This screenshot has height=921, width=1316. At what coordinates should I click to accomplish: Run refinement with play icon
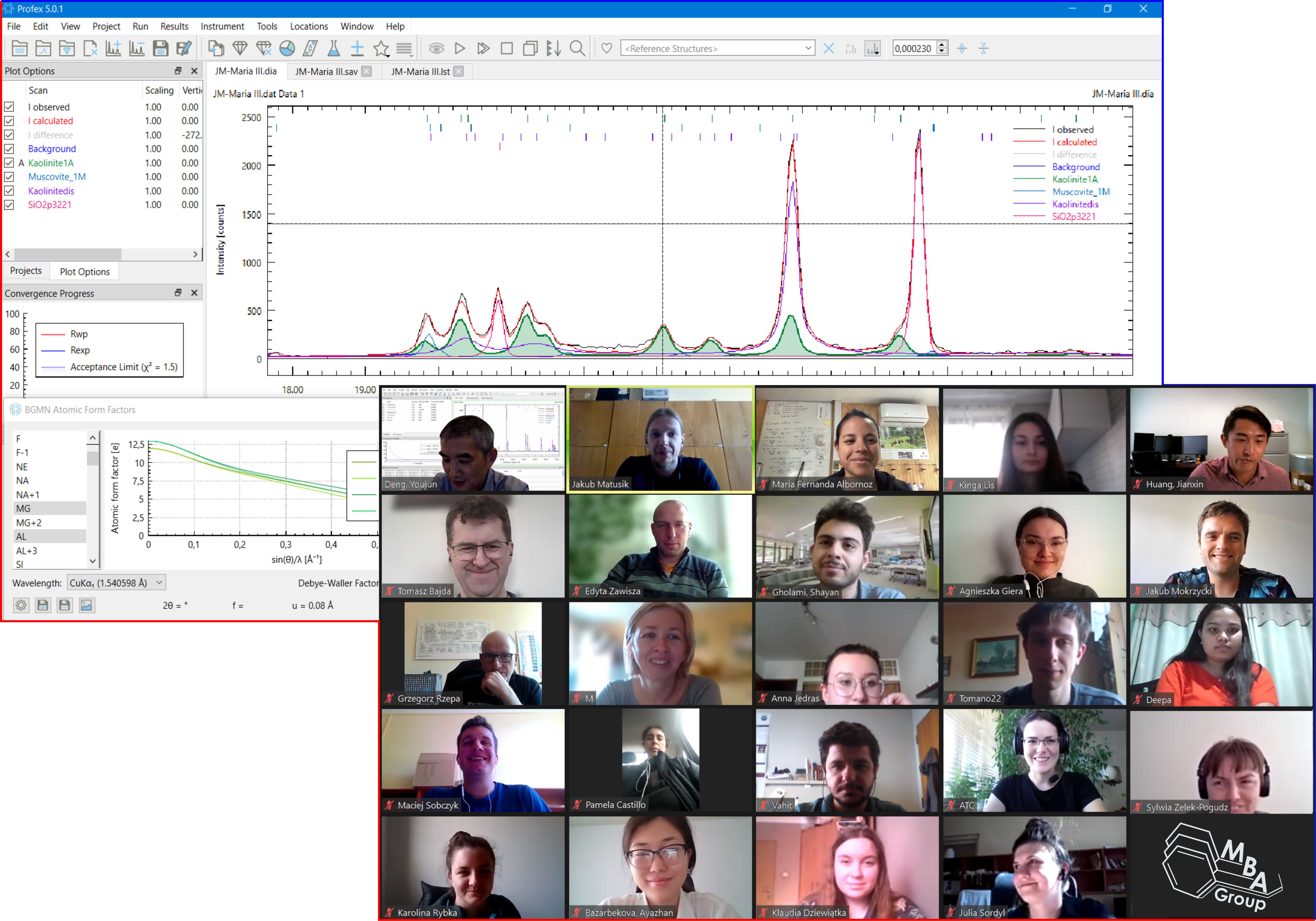tap(460, 49)
